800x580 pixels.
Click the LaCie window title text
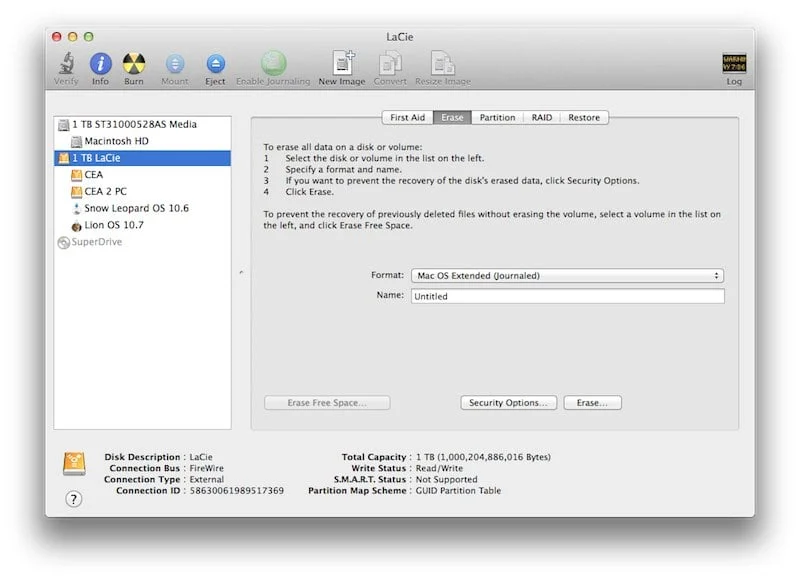[x=399, y=37]
